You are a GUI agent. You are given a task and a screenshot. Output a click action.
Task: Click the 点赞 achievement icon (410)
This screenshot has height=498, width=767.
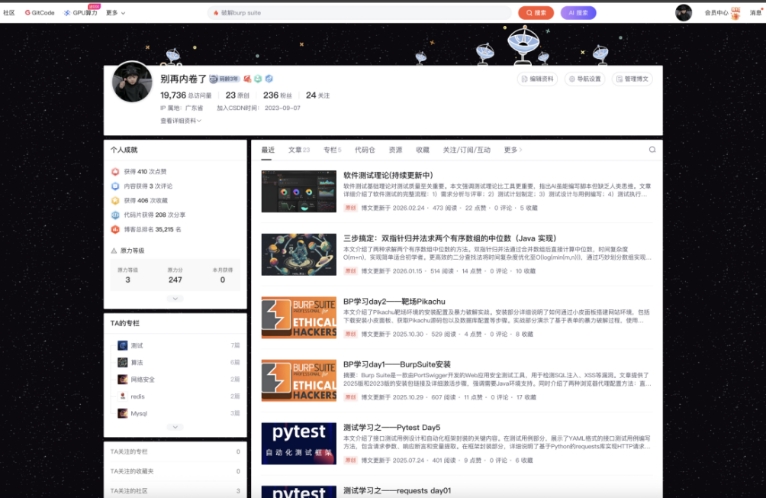pos(115,172)
